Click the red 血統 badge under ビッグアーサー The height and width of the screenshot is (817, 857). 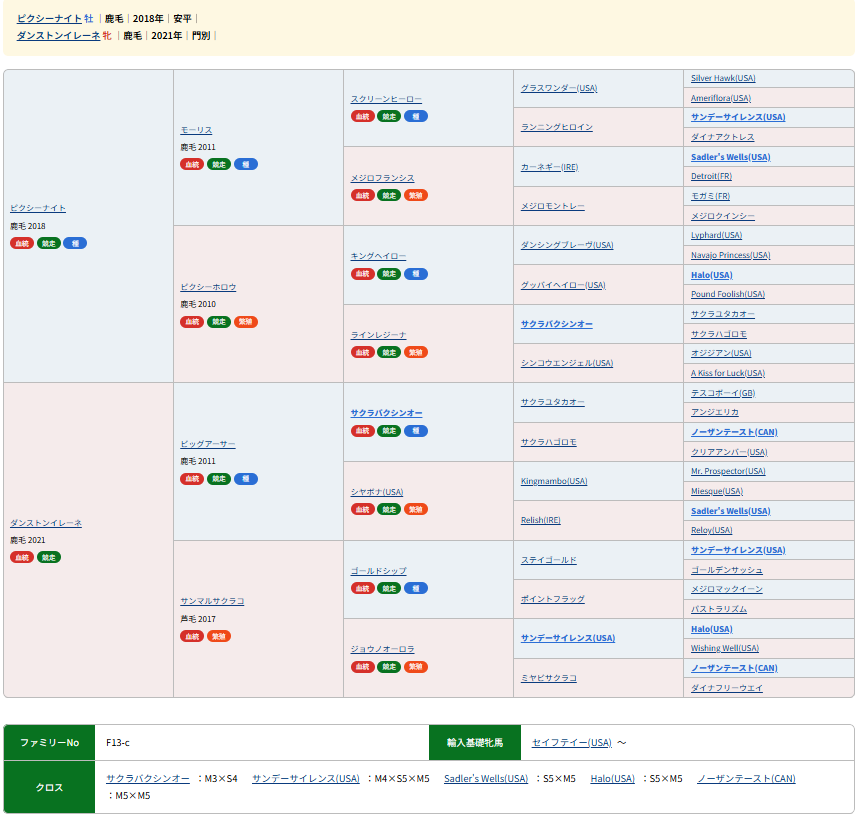click(x=192, y=479)
